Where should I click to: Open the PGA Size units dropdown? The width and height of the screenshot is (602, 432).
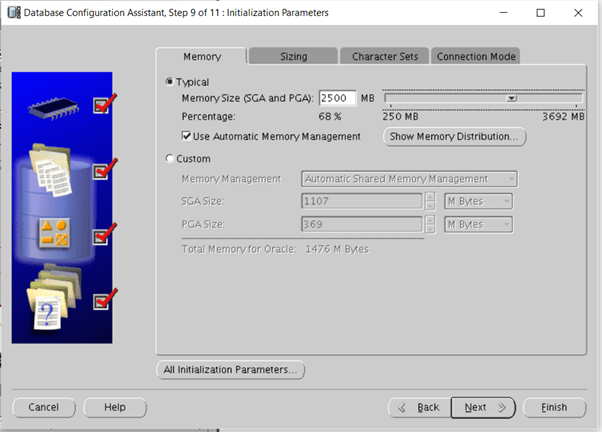[478, 224]
